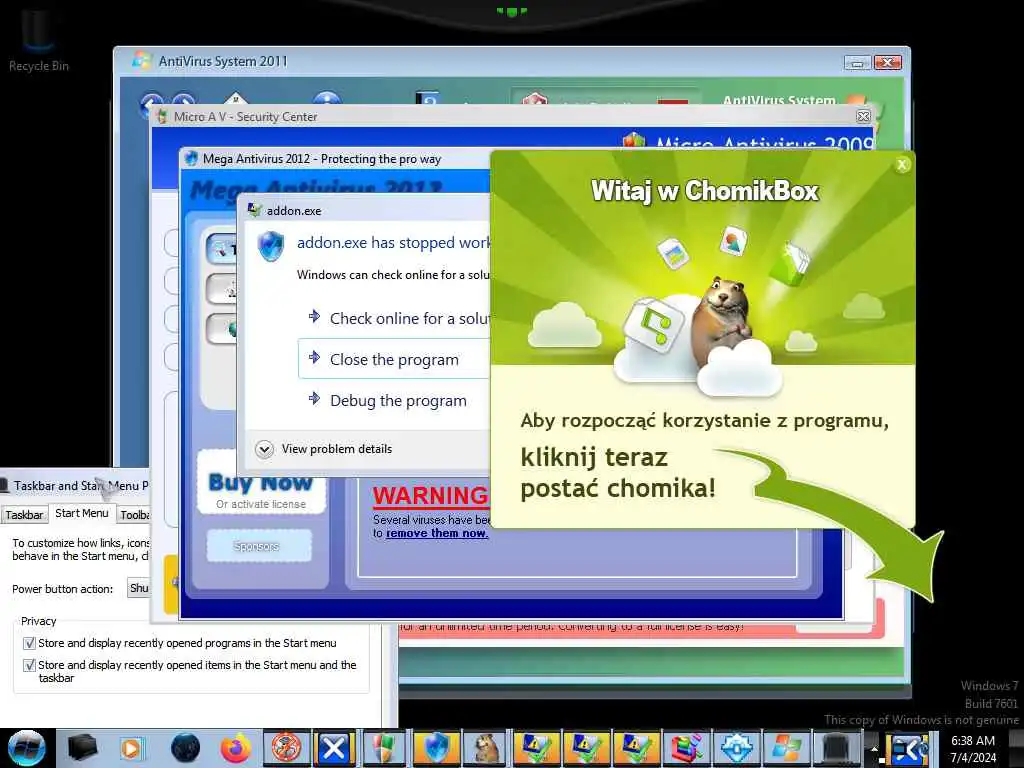
Task: Click the black monitor taskbar icon near the tray
Action: click(836, 748)
